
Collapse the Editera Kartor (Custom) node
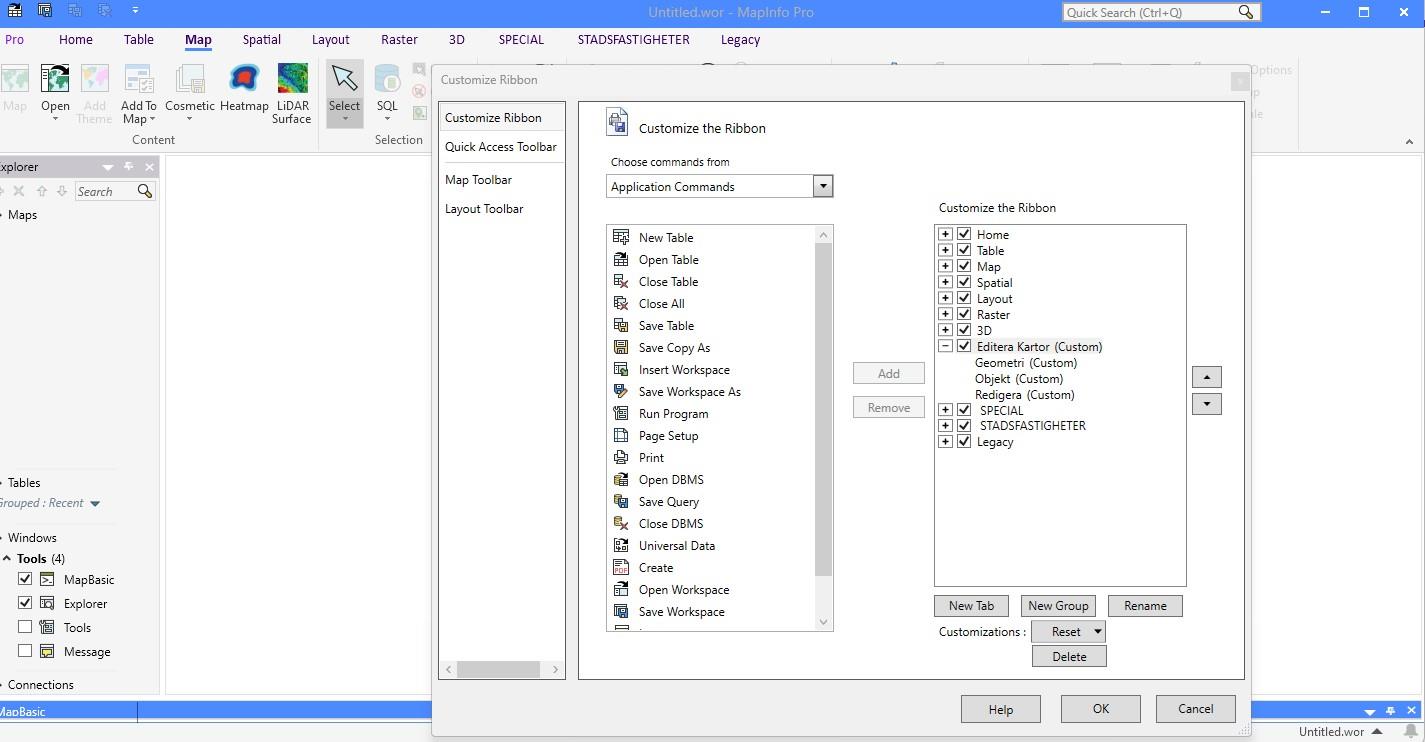(x=945, y=346)
